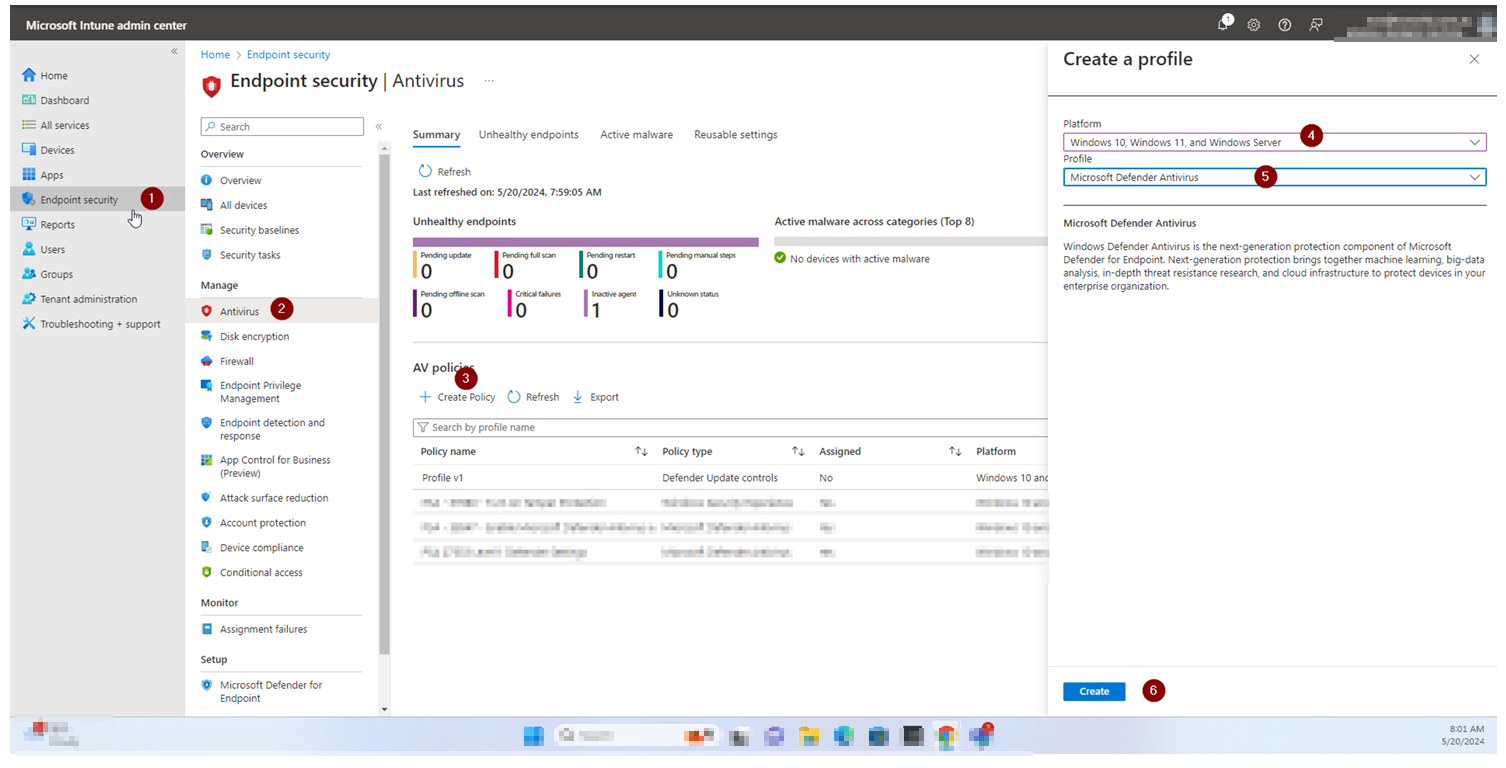Click the Search by profile name field

730,427
